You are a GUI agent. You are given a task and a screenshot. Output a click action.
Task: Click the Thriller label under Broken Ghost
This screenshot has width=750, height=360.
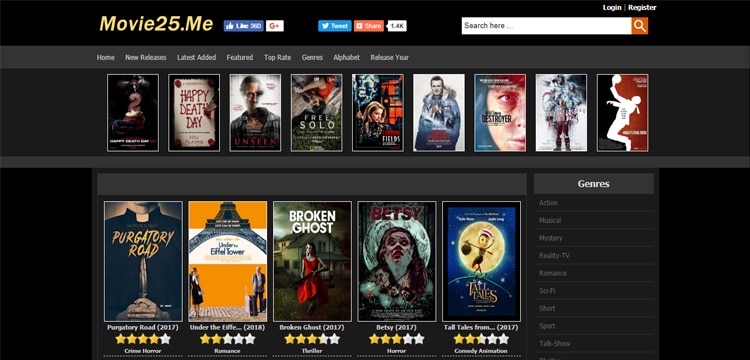[x=312, y=351]
